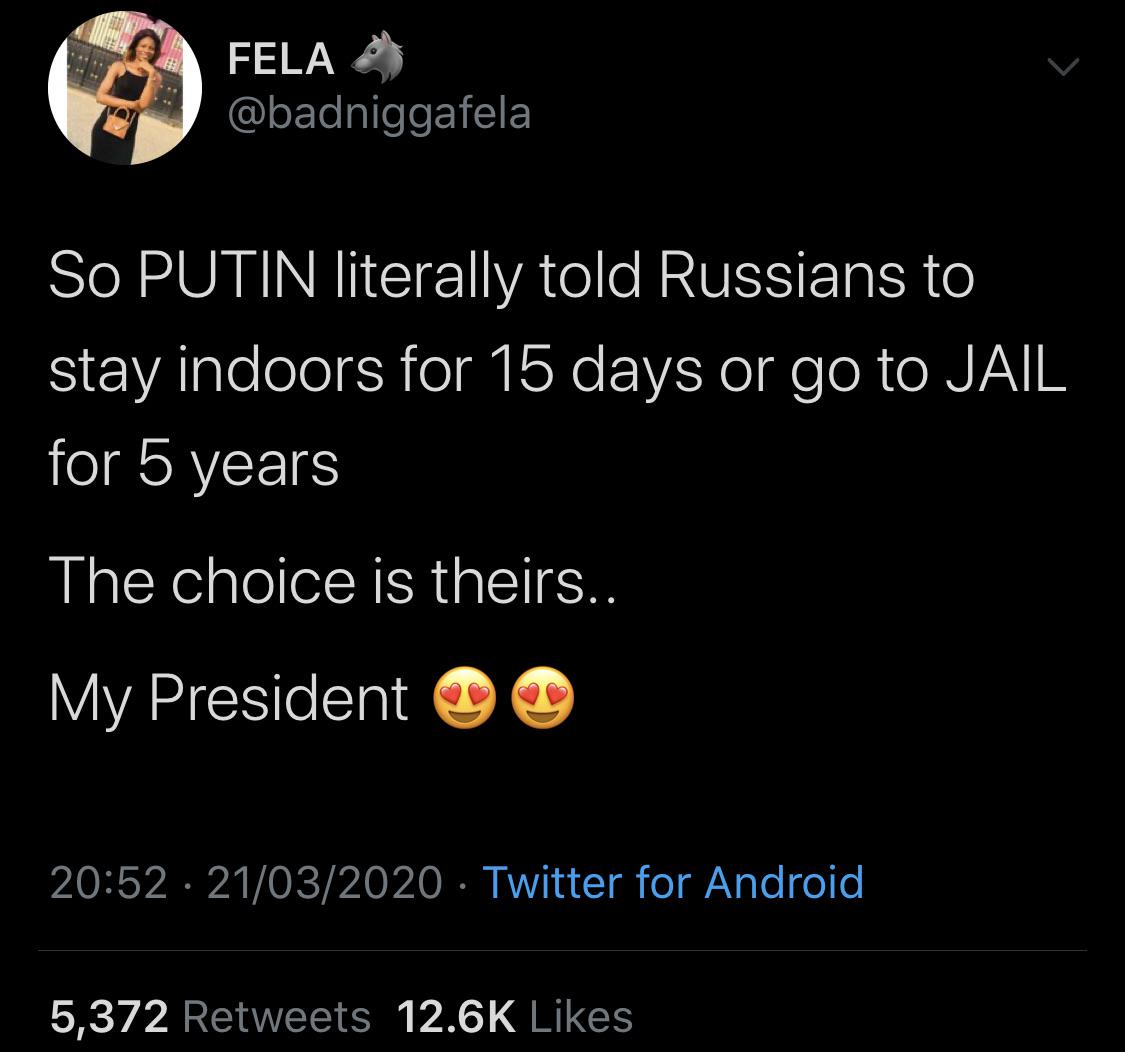
Task: Click the wolf emoji beside FELA
Action: coord(375,59)
